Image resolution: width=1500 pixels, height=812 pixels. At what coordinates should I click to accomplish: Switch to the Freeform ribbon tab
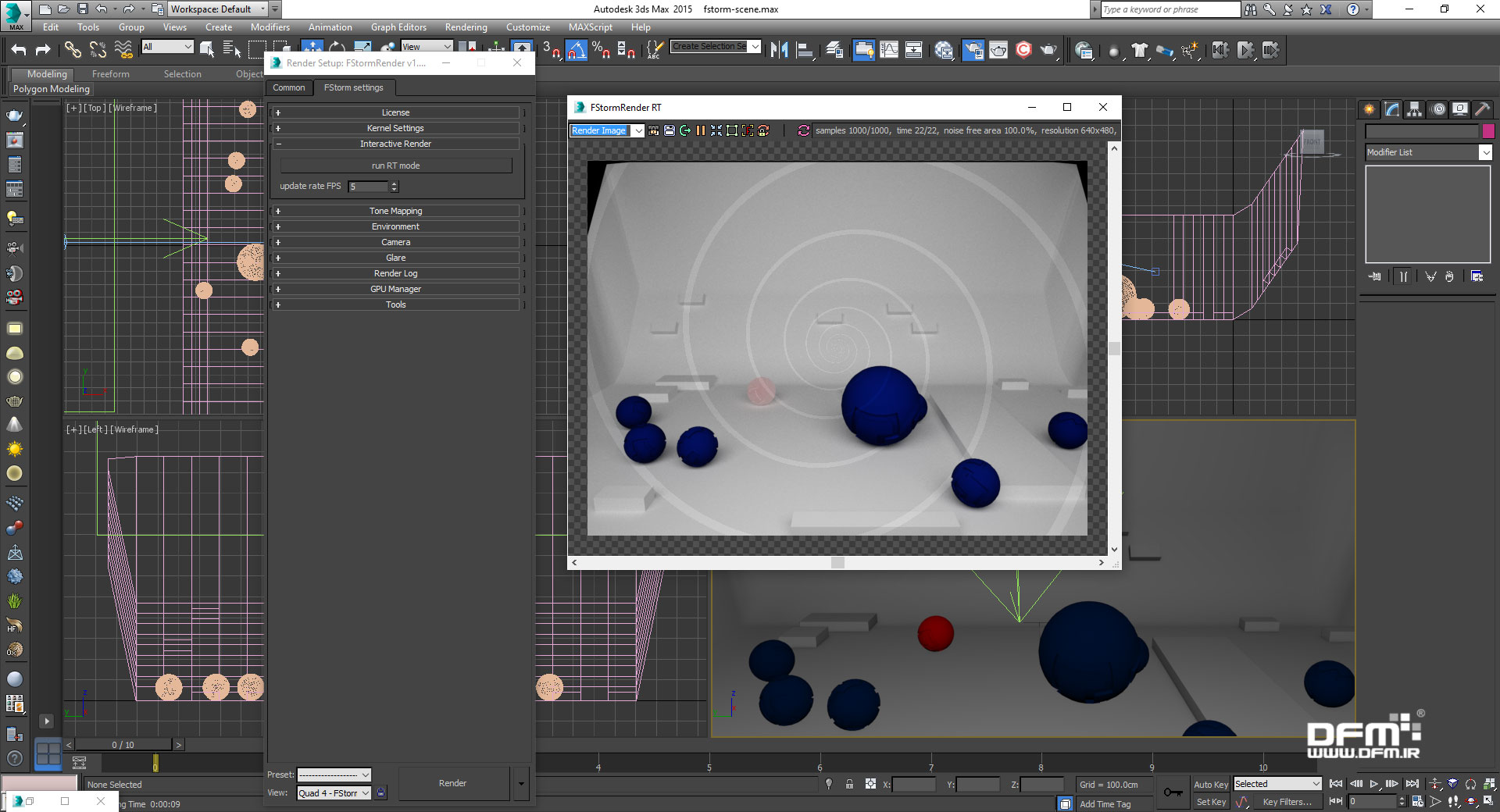(x=110, y=74)
